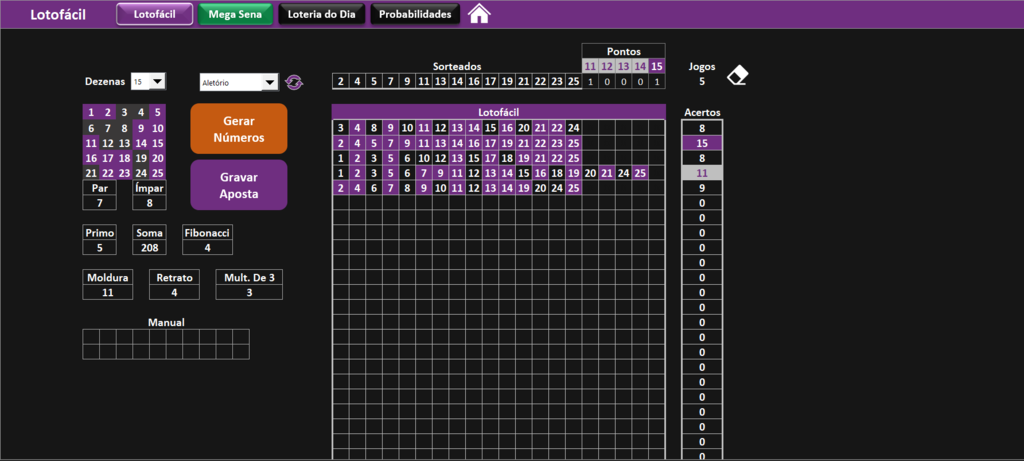Switch to the Mega Sena tab
Screen dimensions: 1024x461
pyautogui.click(x=235, y=14)
